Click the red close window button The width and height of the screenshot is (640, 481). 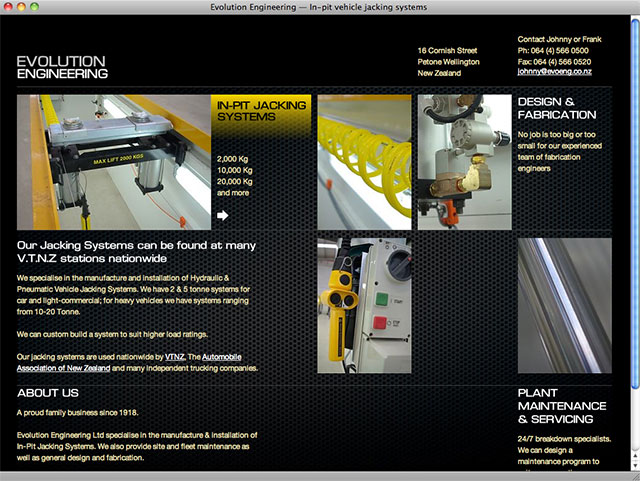coord(8,7)
